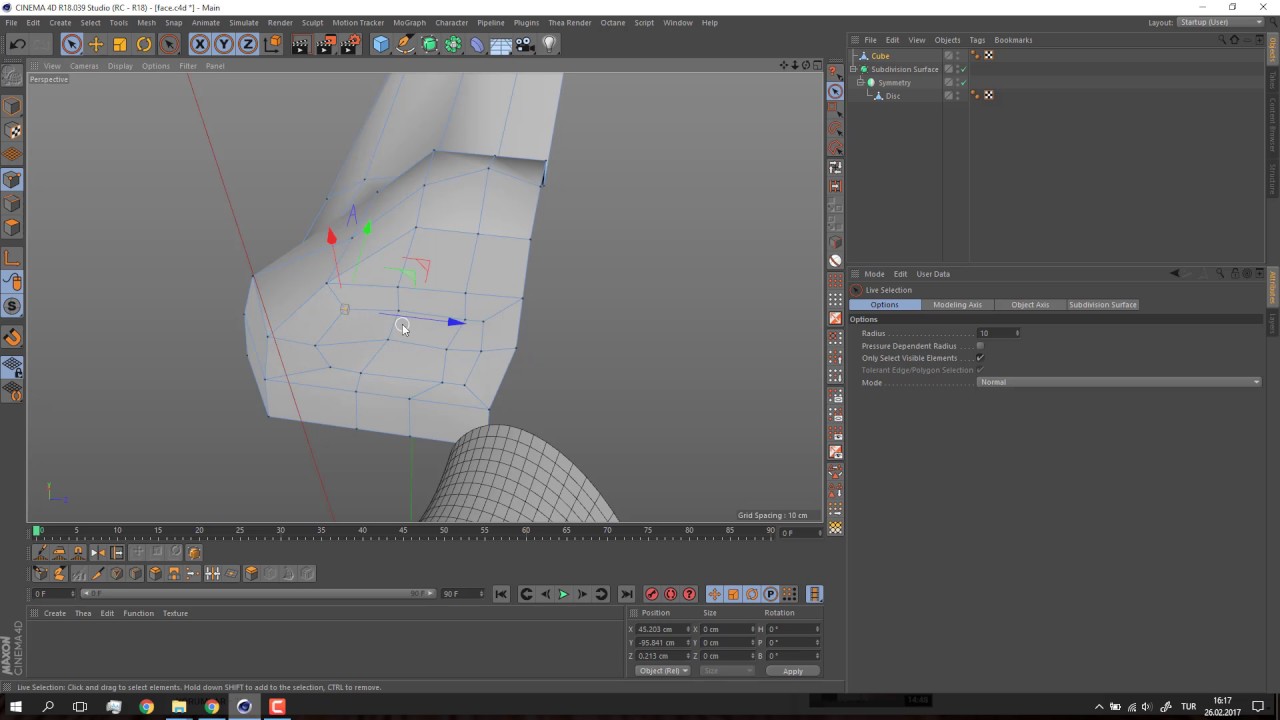Open the Edit Render Settings icon
1280x720 pixels.
point(350,44)
